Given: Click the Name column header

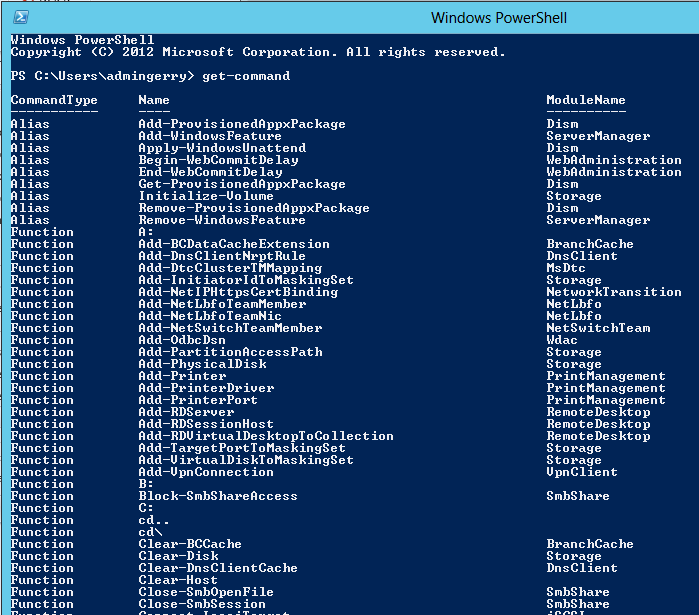Looking at the screenshot, I should [154, 100].
